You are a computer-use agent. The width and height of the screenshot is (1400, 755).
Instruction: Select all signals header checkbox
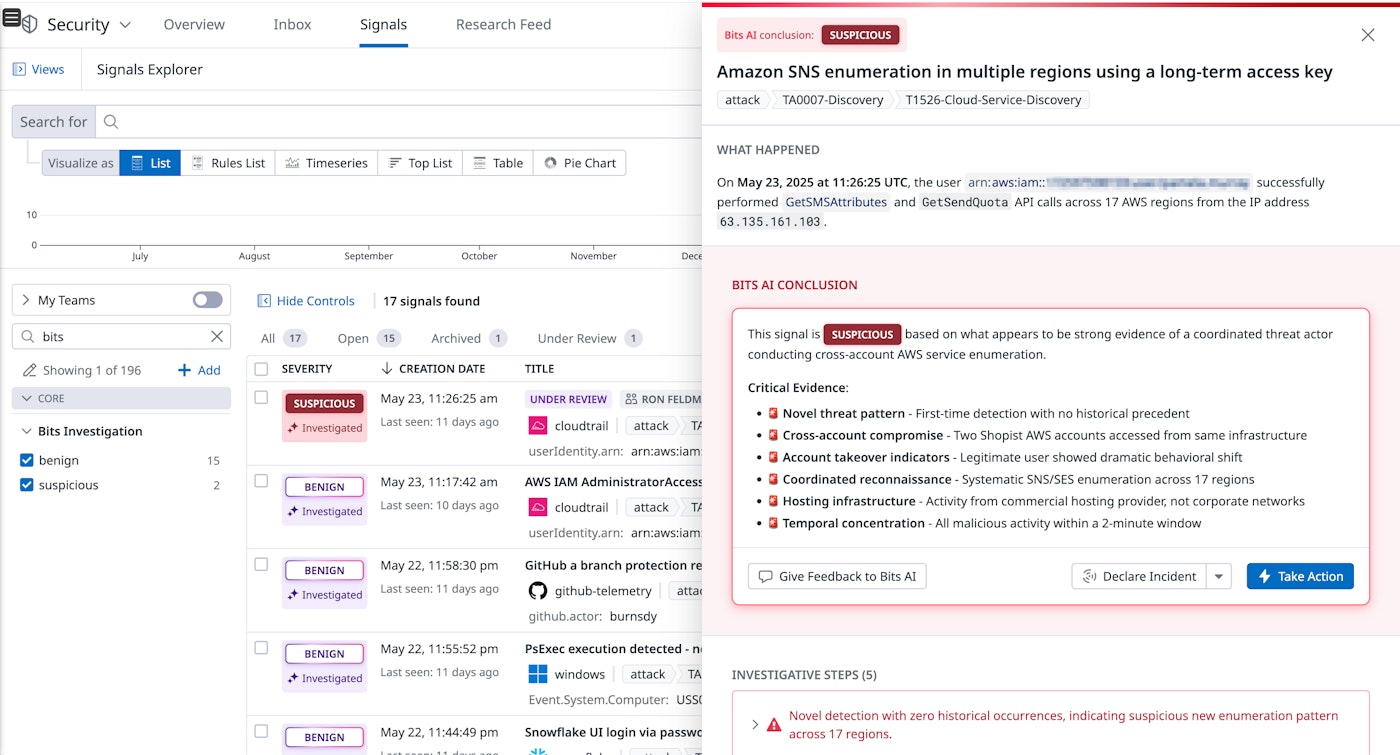(261, 369)
